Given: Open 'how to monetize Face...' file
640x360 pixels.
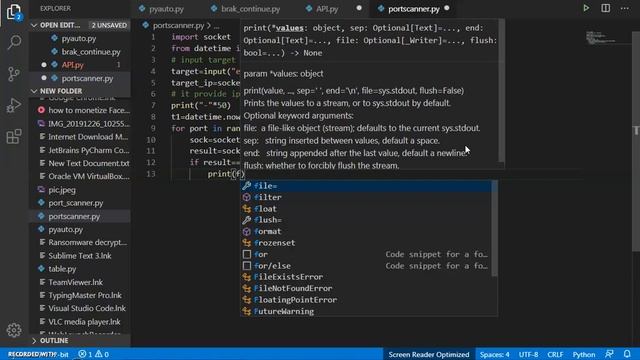Looking at the screenshot, I should 80,110.
